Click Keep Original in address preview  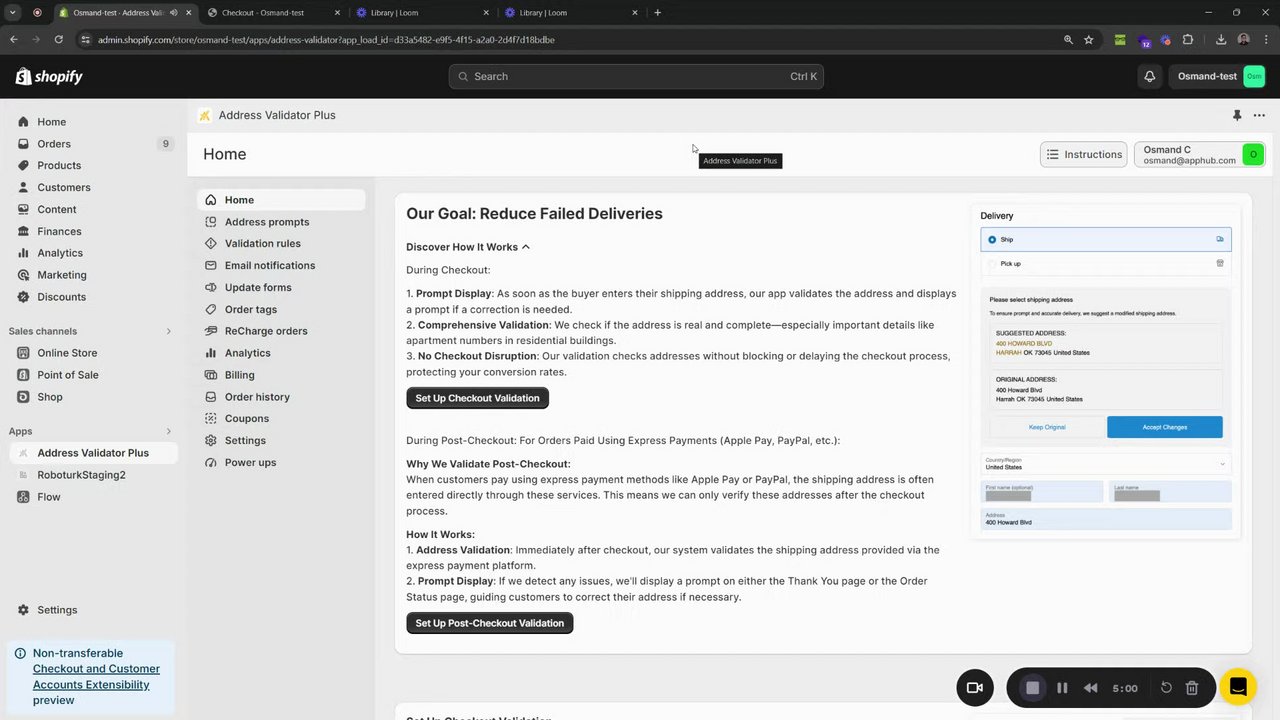1047,427
